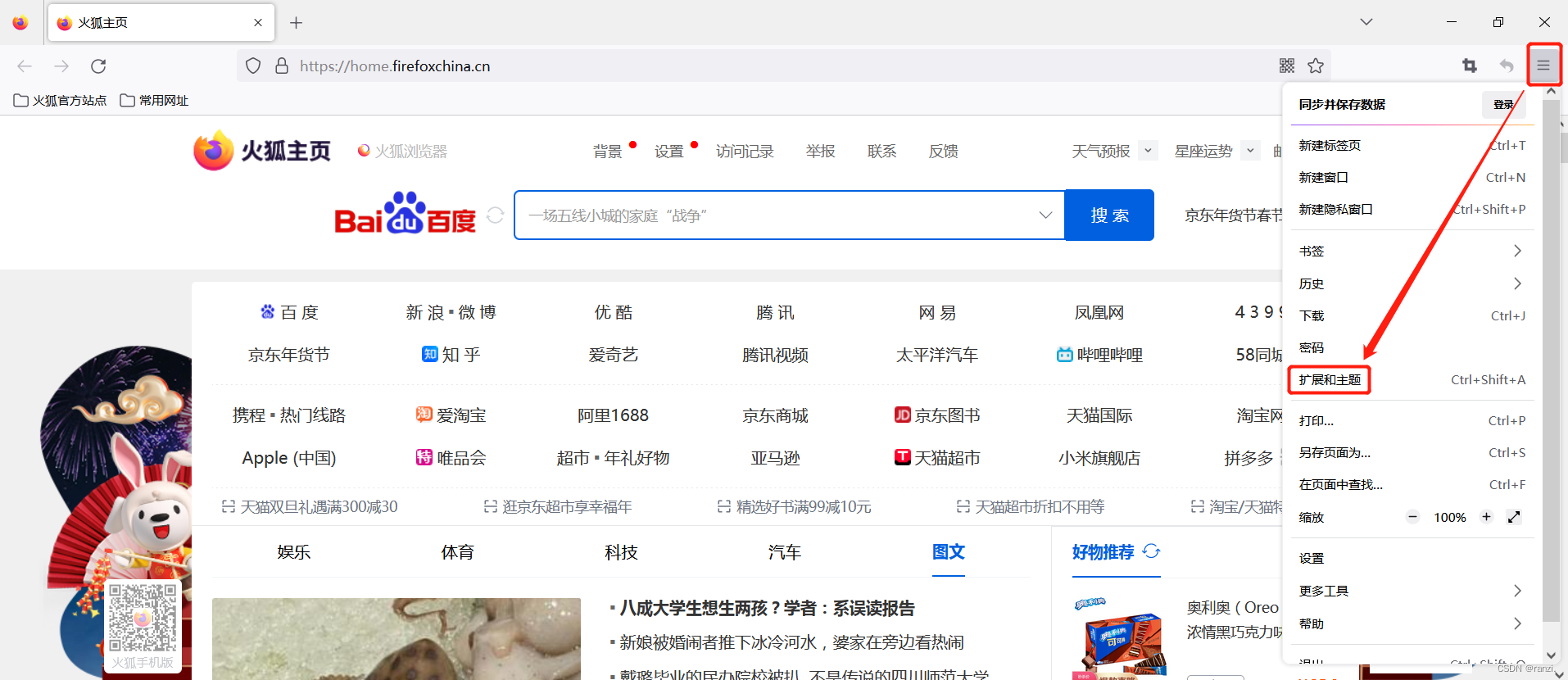Open the QR code icon in address bar
The width and height of the screenshot is (1568, 680).
point(1287,66)
